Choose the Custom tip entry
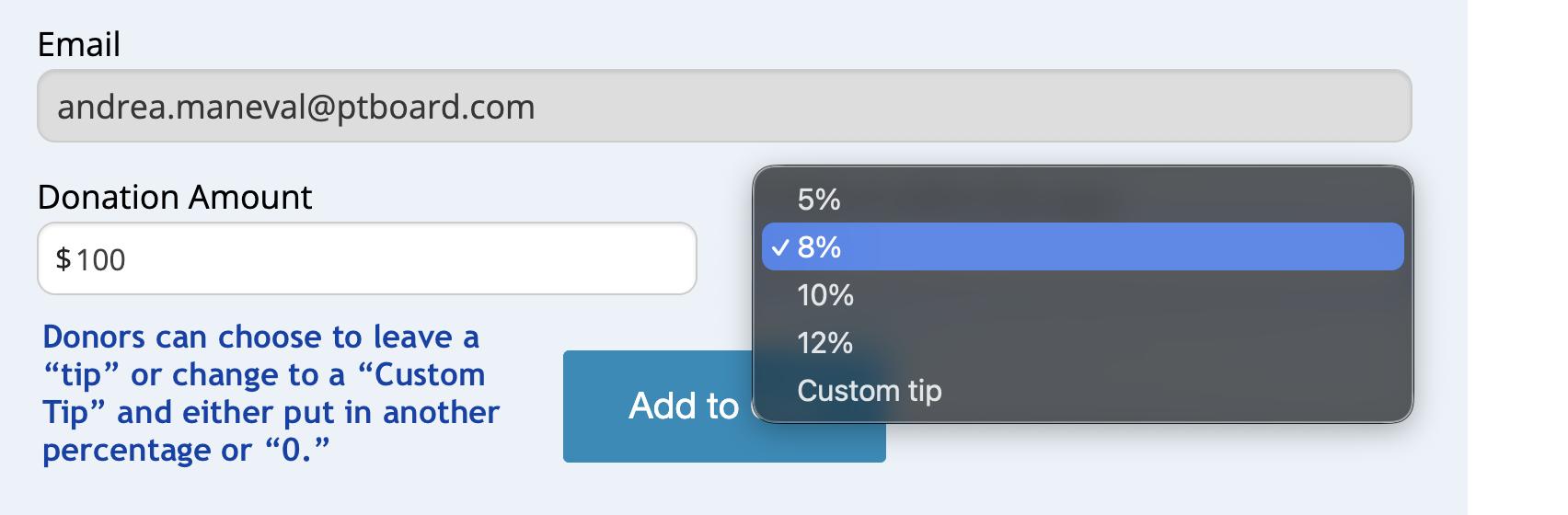The image size is (1568, 515). (1082, 390)
